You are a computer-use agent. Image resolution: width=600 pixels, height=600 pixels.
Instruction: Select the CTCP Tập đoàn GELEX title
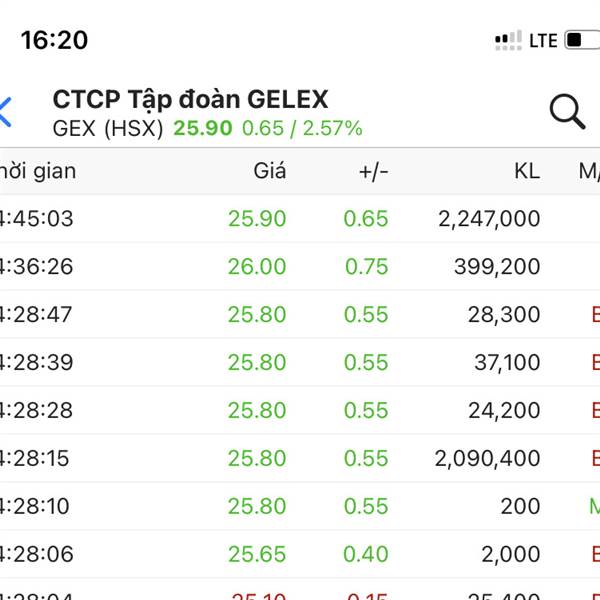[x=190, y=99]
